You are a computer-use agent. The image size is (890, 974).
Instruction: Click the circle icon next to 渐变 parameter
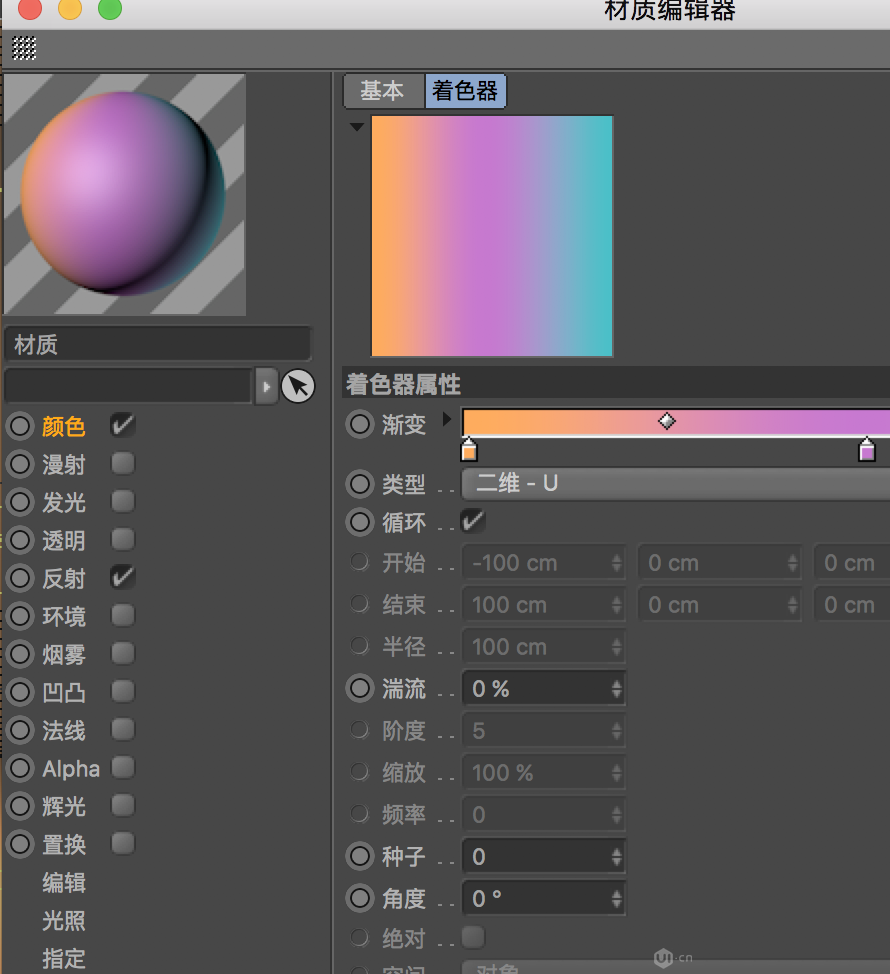(359, 423)
